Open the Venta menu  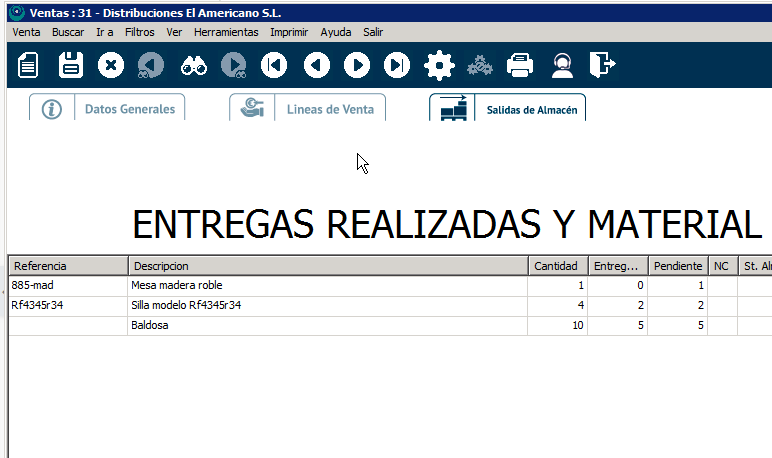point(26,32)
